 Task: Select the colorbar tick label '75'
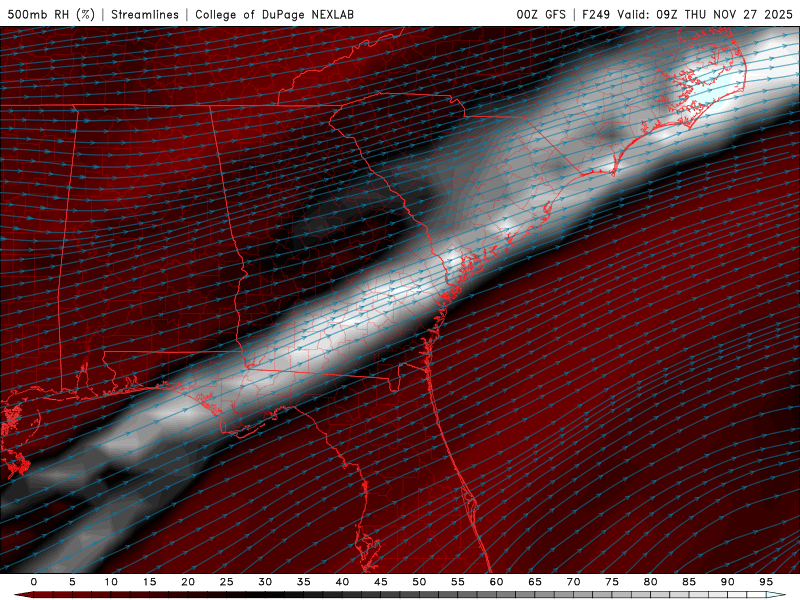(x=612, y=582)
